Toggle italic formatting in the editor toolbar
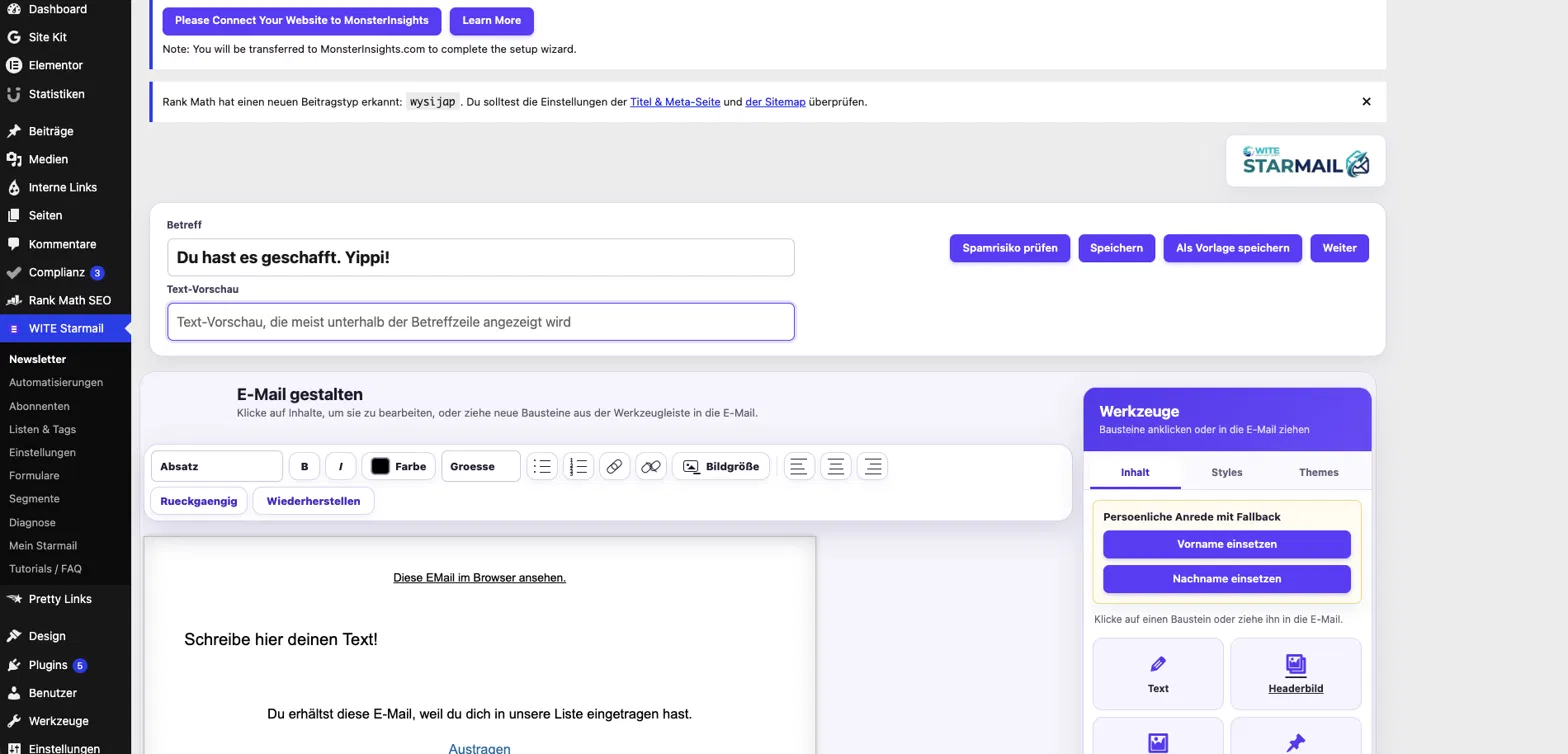 [341, 466]
